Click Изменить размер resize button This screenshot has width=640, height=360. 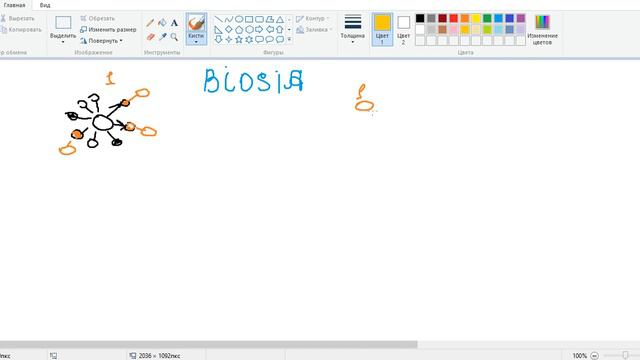pos(108,30)
